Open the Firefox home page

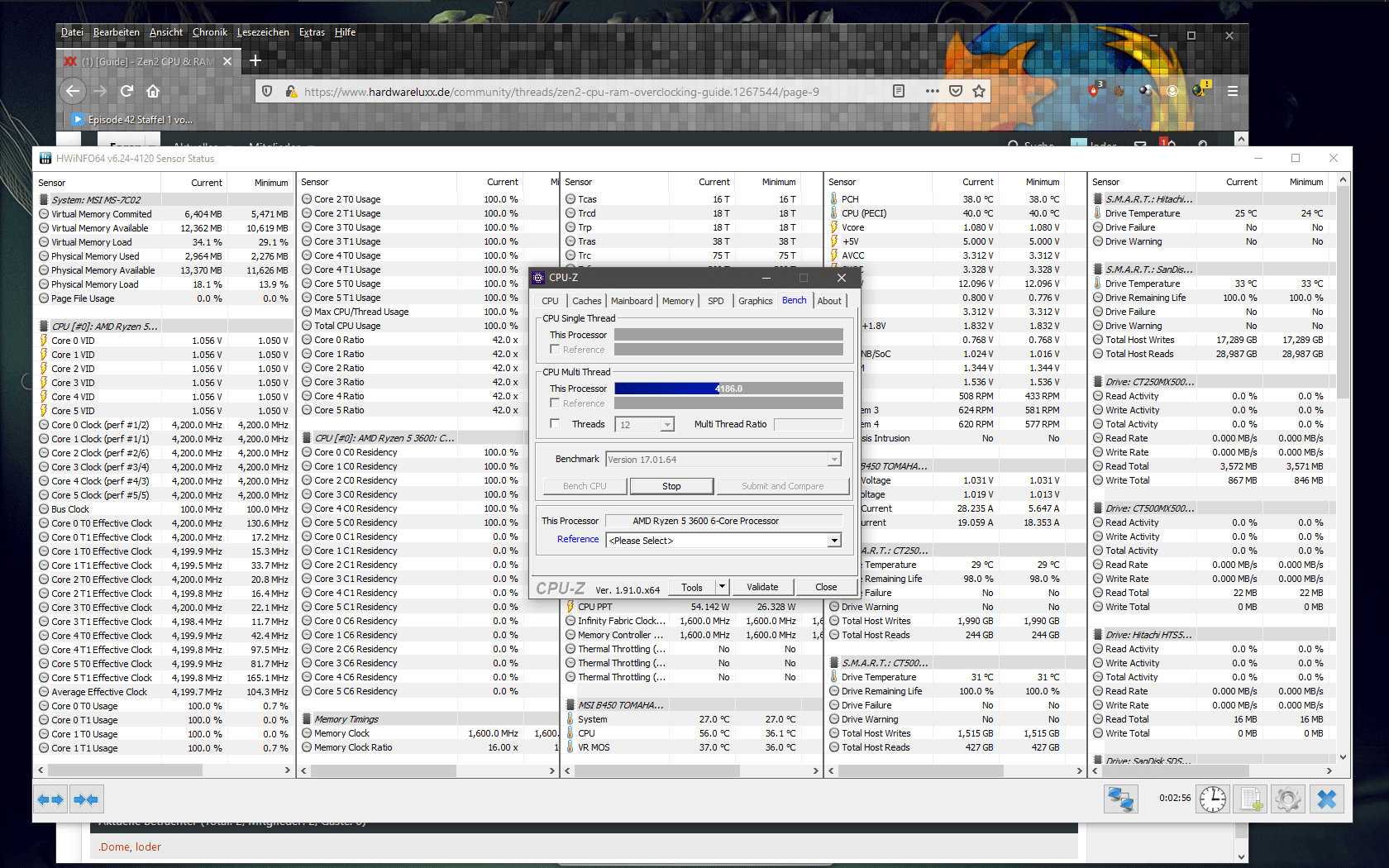(x=153, y=91)
